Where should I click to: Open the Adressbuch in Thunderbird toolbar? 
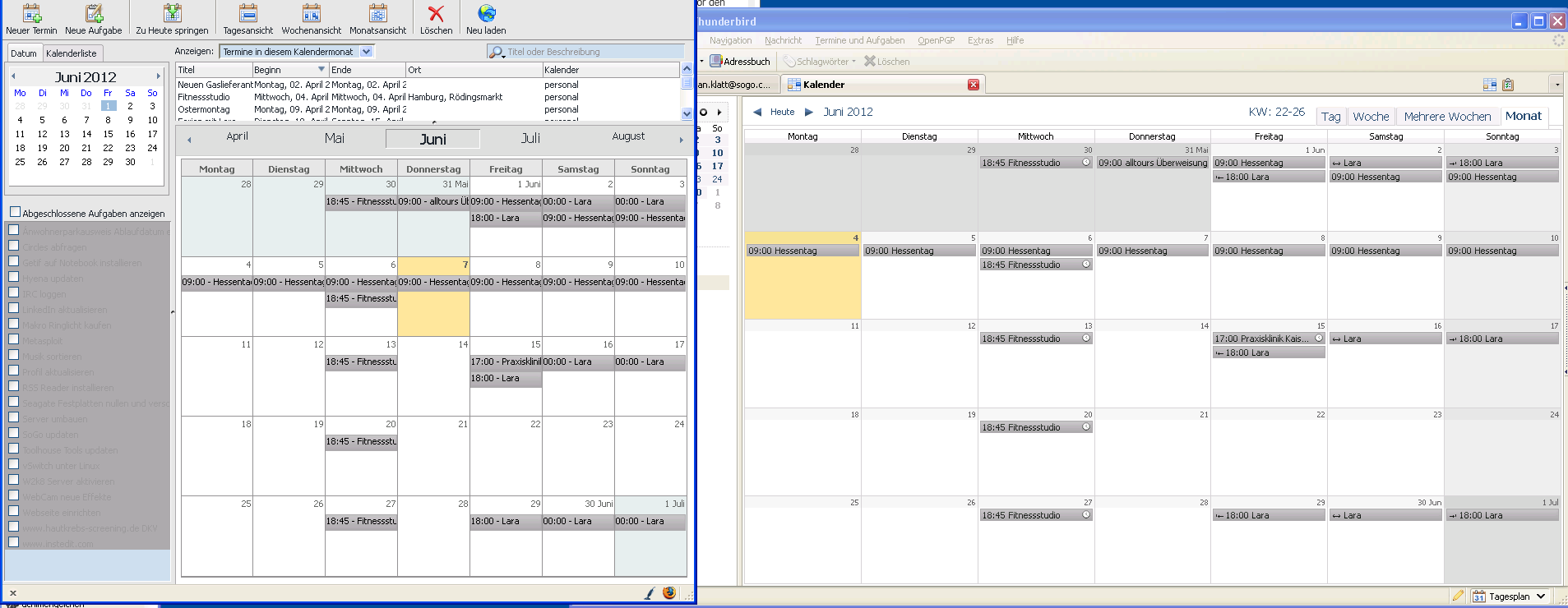740,62
